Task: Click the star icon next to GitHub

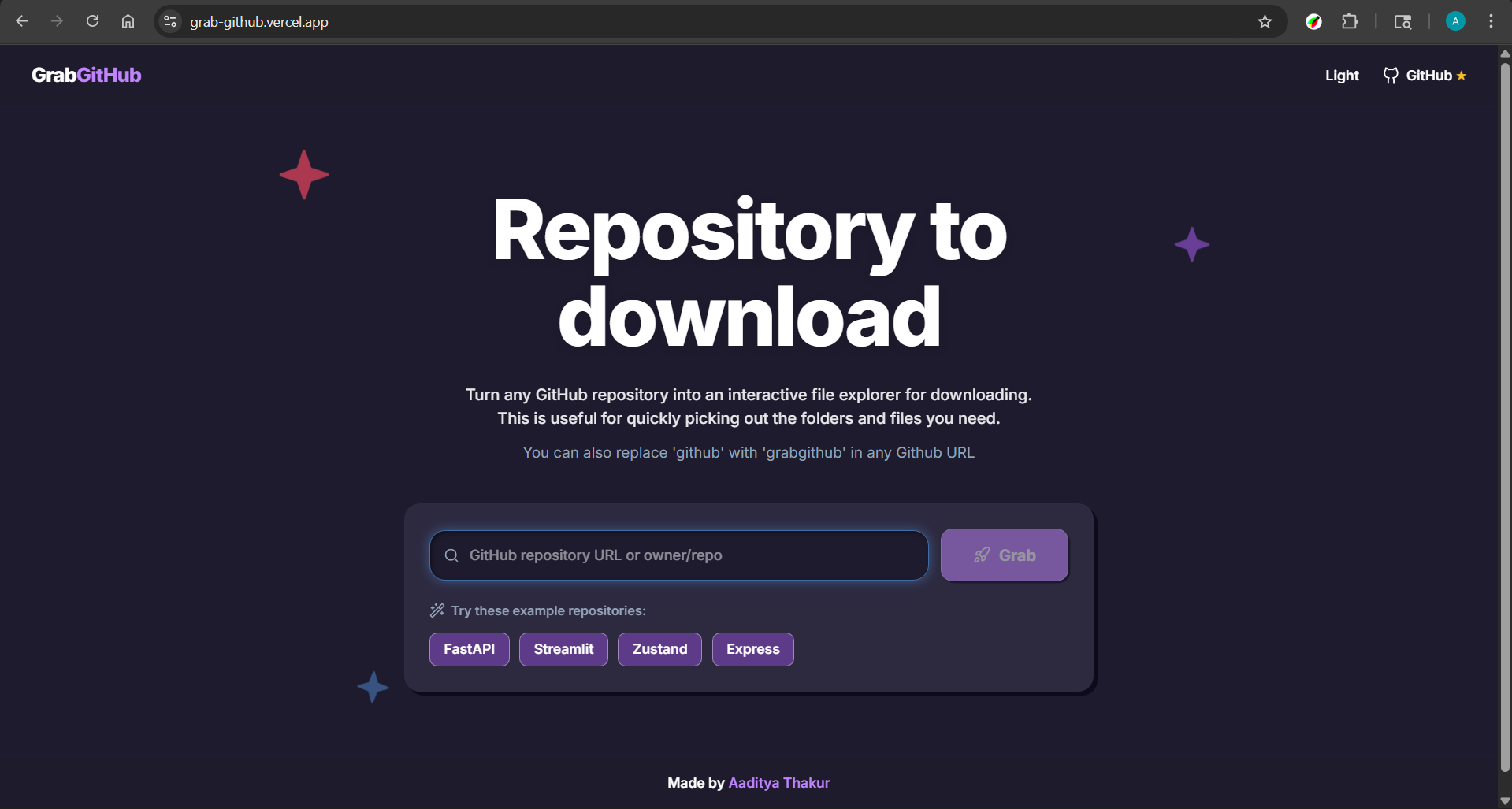Action: [1462, 76]
